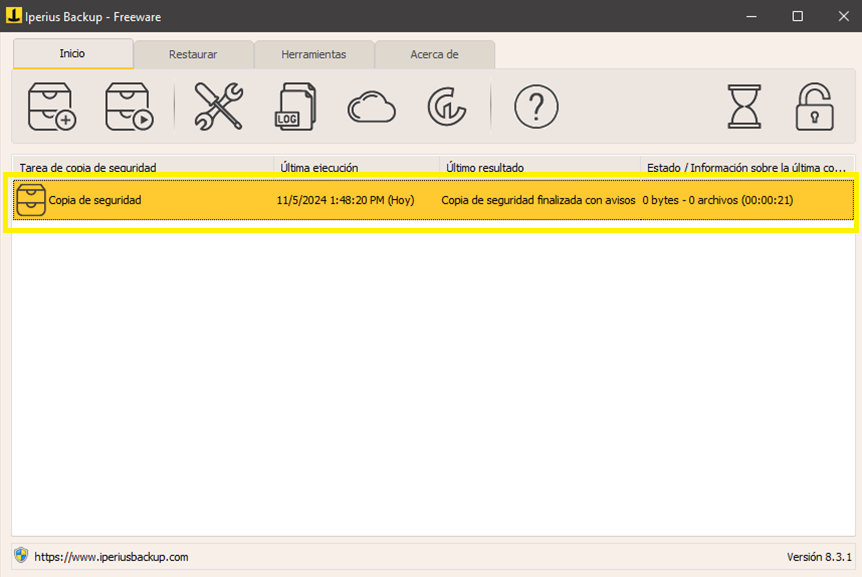
Task: Click the Estado / Información column header
Action: [x=747, y=167]
